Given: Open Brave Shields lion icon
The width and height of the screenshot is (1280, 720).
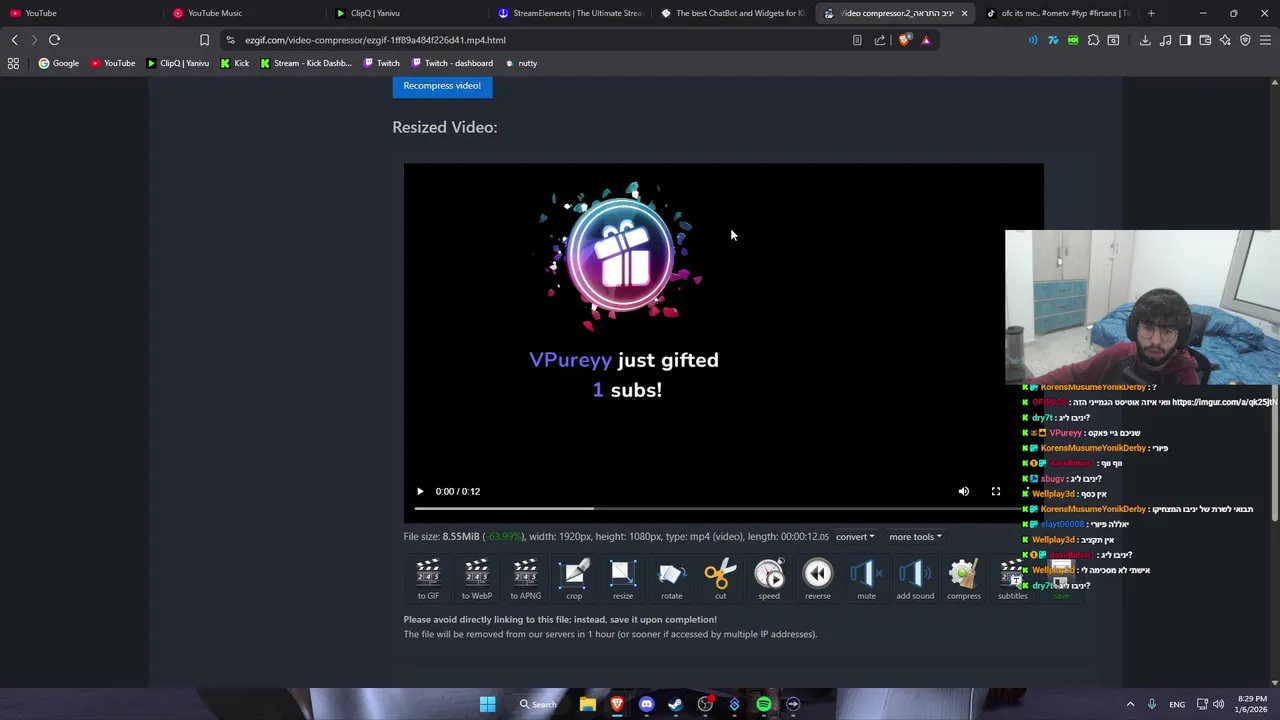Looking at the screenshot, I should (905, 40).
